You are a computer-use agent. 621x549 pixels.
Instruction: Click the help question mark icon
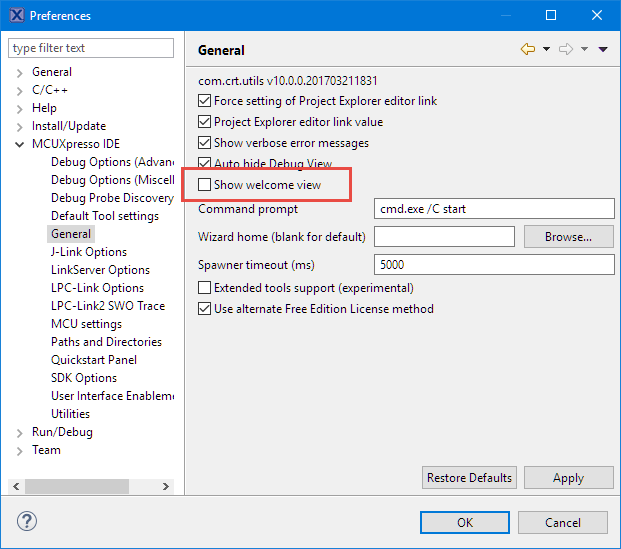click(x=27, y=522)
